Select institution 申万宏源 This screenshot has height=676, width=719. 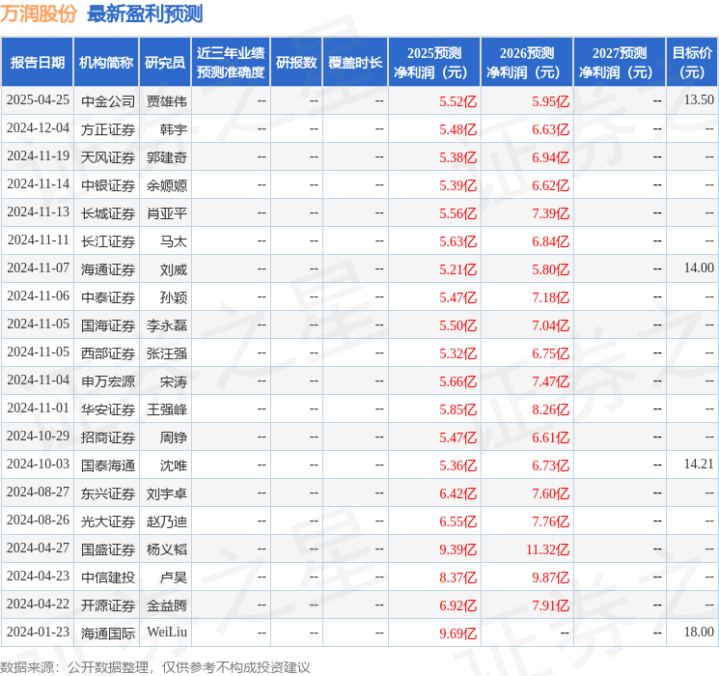click(x=108, y=382)
